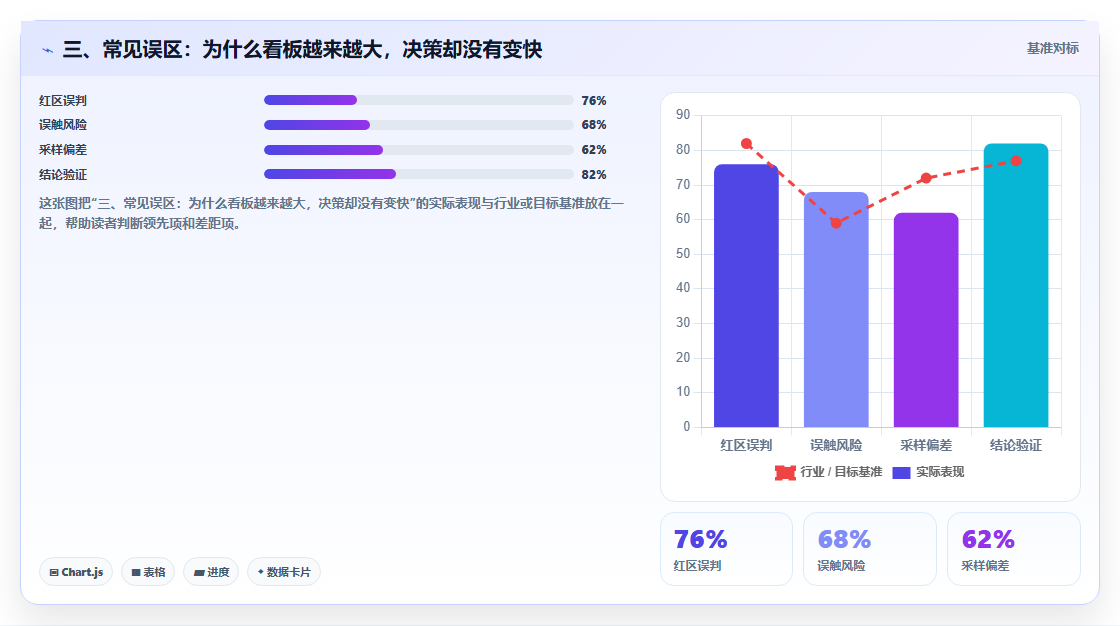Click the 50 y-axis tick label
1120x626 pixels.
(683, 254)
